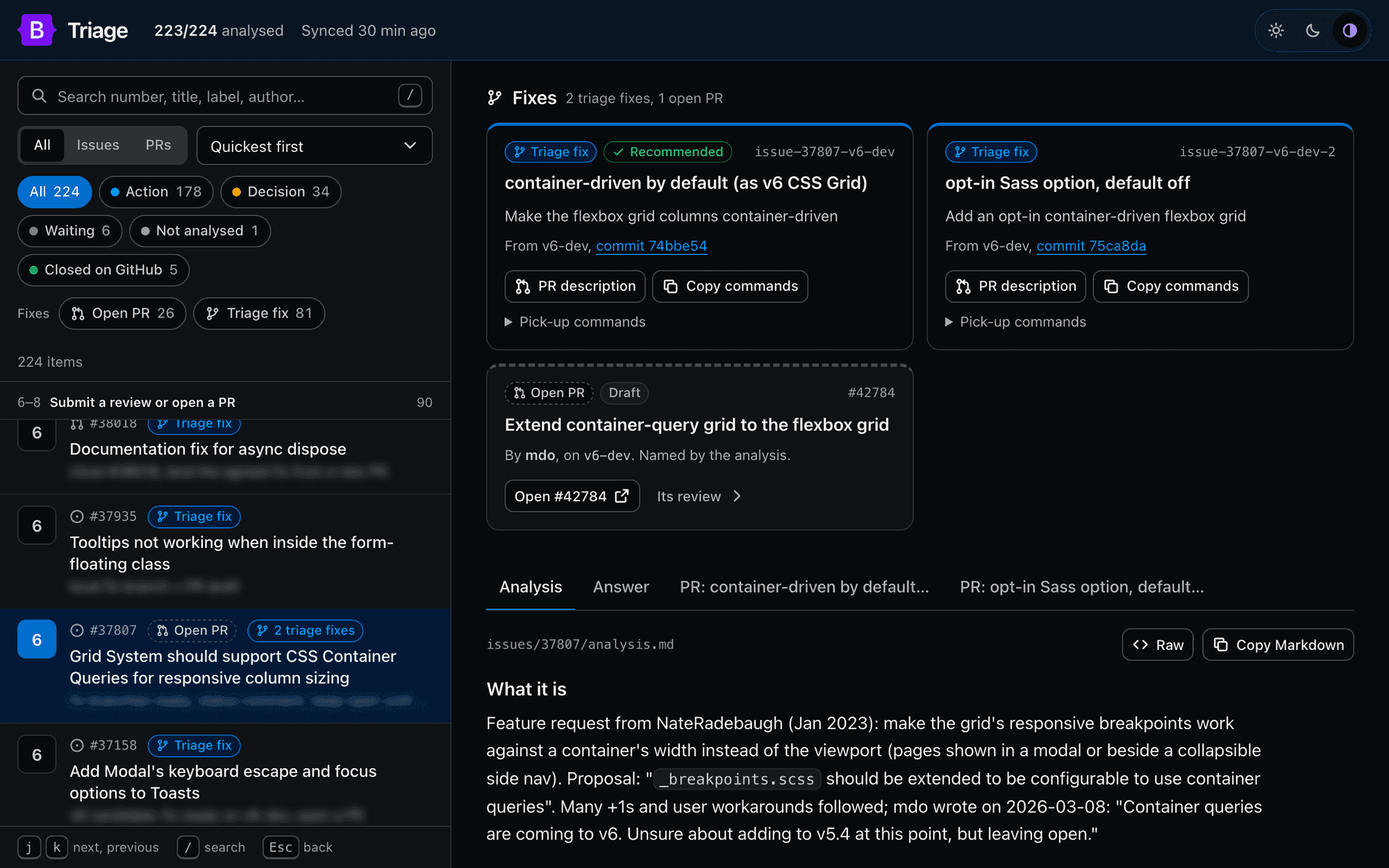Click the Esc key hint in footer
The image size is (1389, 868).
281,847
